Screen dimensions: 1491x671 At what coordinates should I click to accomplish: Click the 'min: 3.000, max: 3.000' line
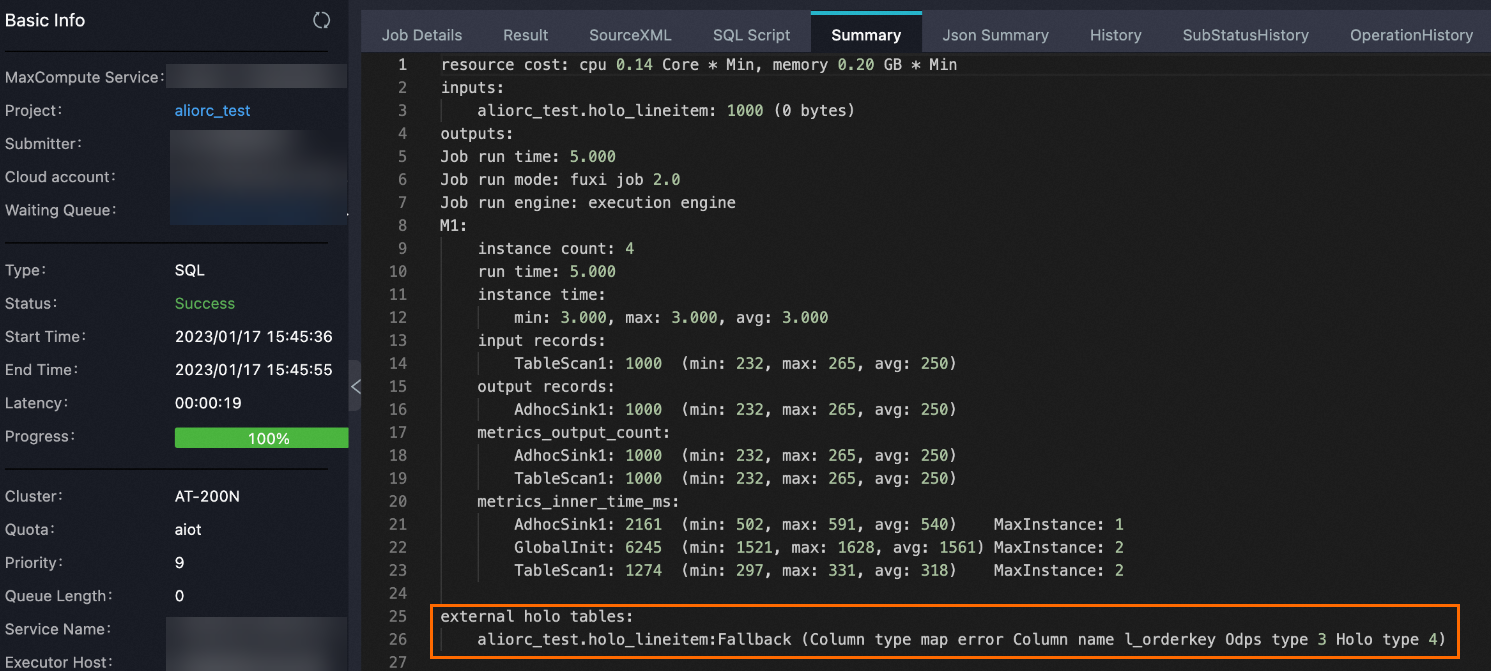[x=671, y=318]
